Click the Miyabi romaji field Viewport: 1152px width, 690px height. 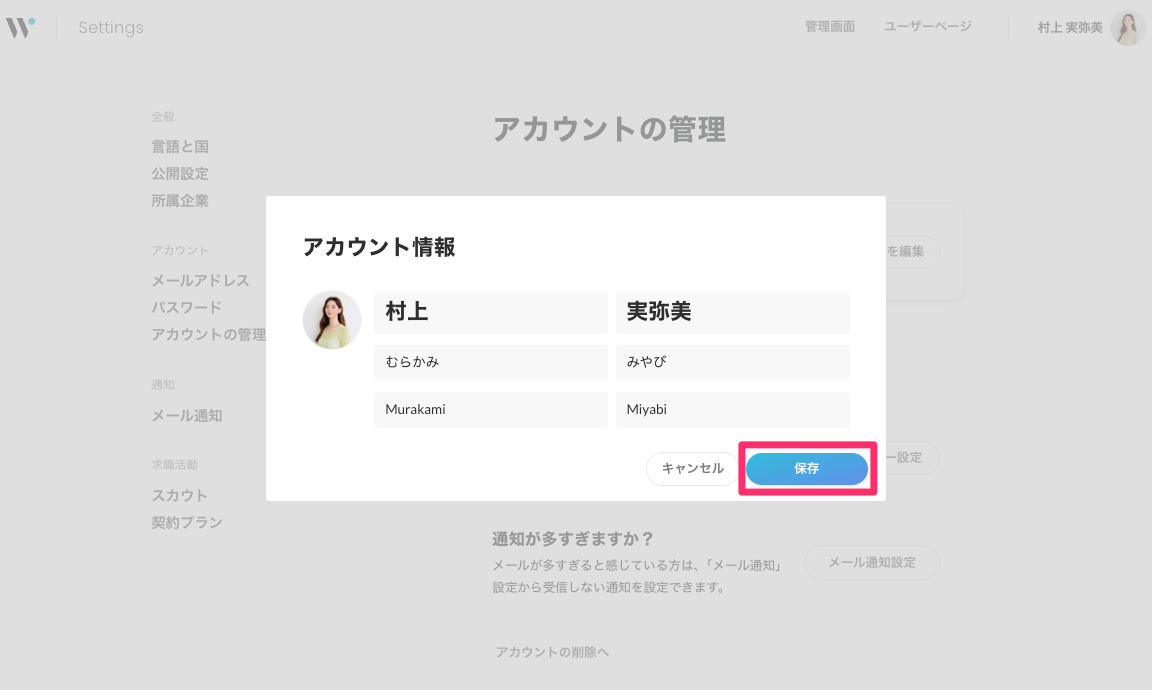[x=732, y=409]
